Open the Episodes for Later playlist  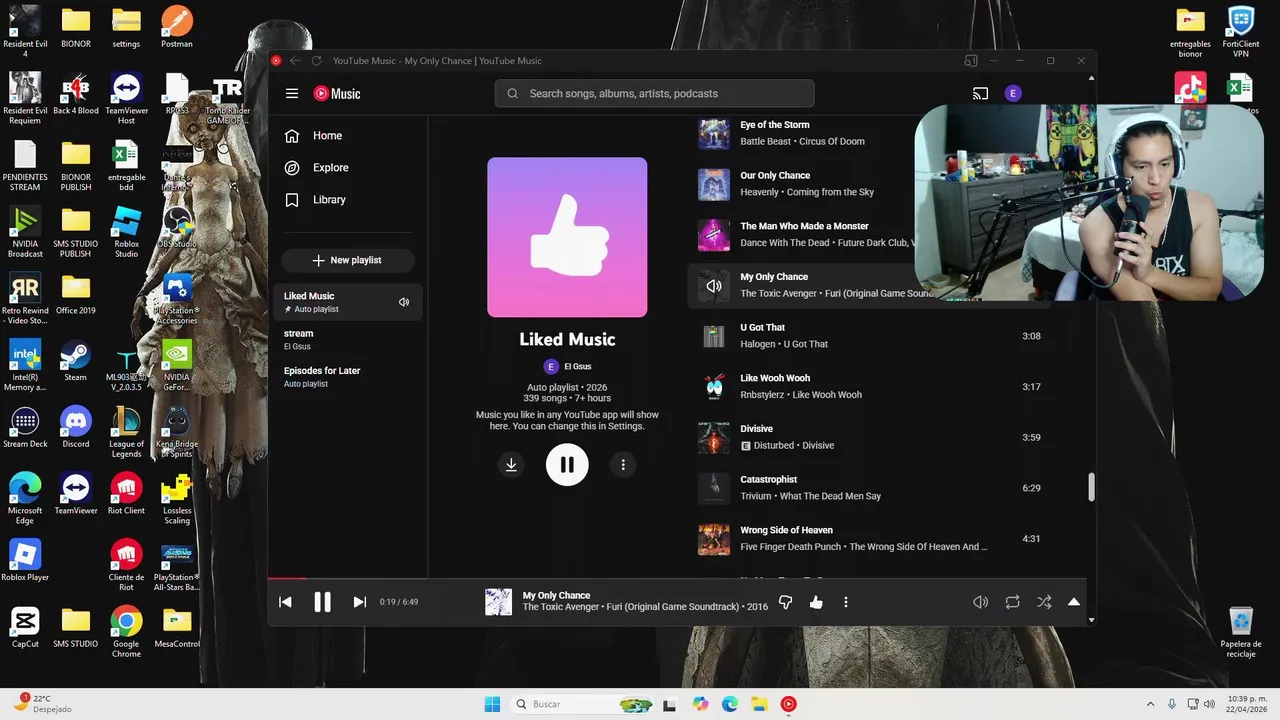(x=347, y=376)
